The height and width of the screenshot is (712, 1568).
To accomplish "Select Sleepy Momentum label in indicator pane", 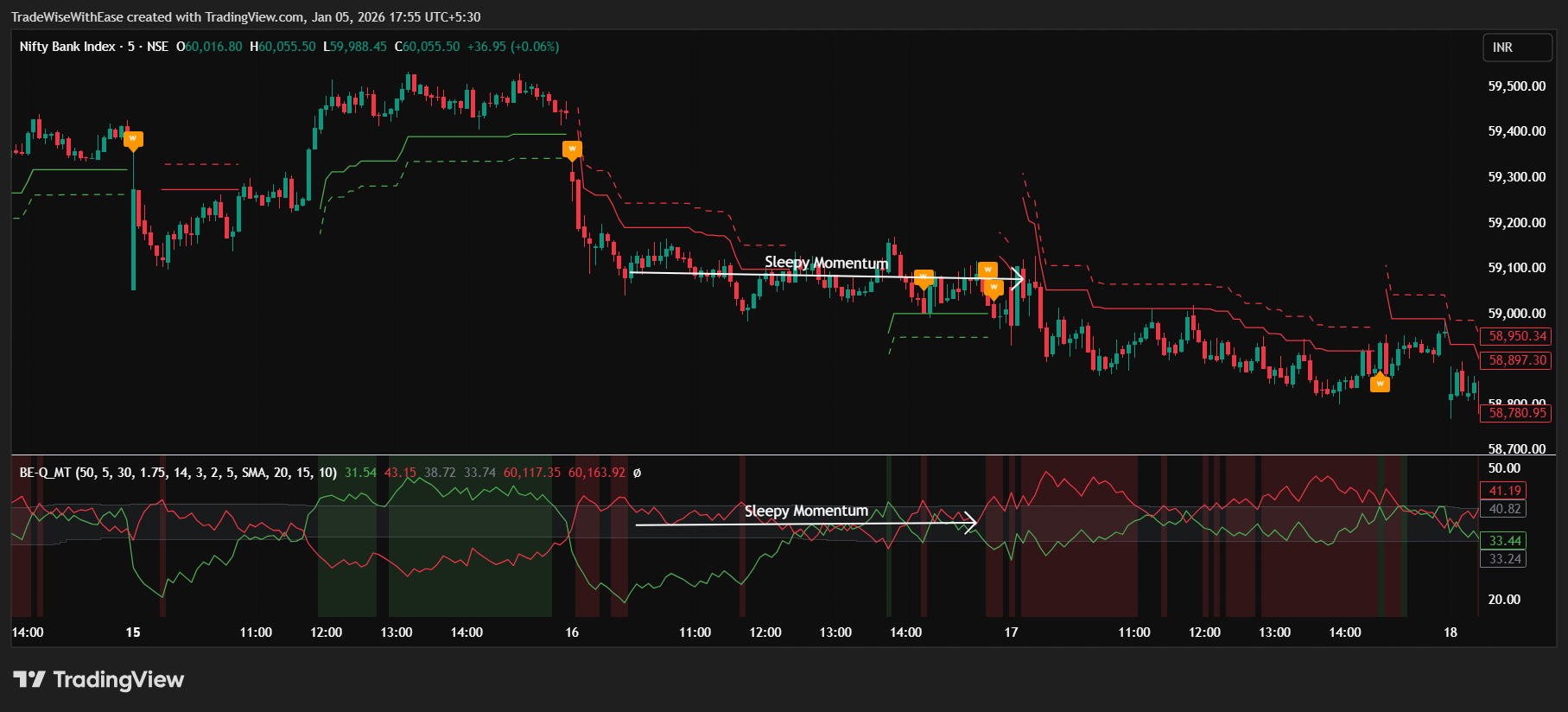I will [x=806, y=511].
